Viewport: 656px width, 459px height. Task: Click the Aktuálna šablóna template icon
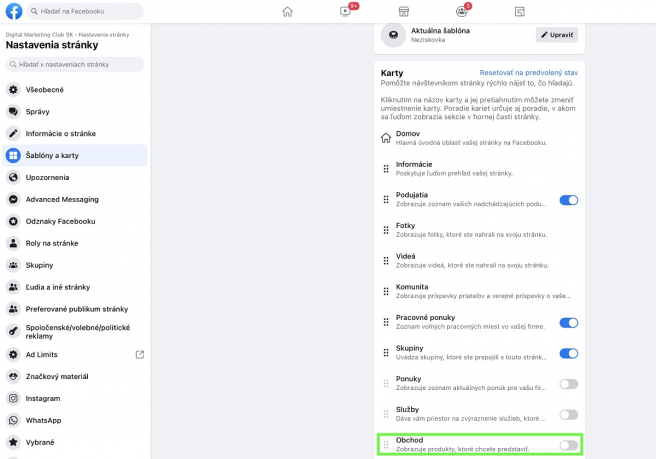pos(394,34)
